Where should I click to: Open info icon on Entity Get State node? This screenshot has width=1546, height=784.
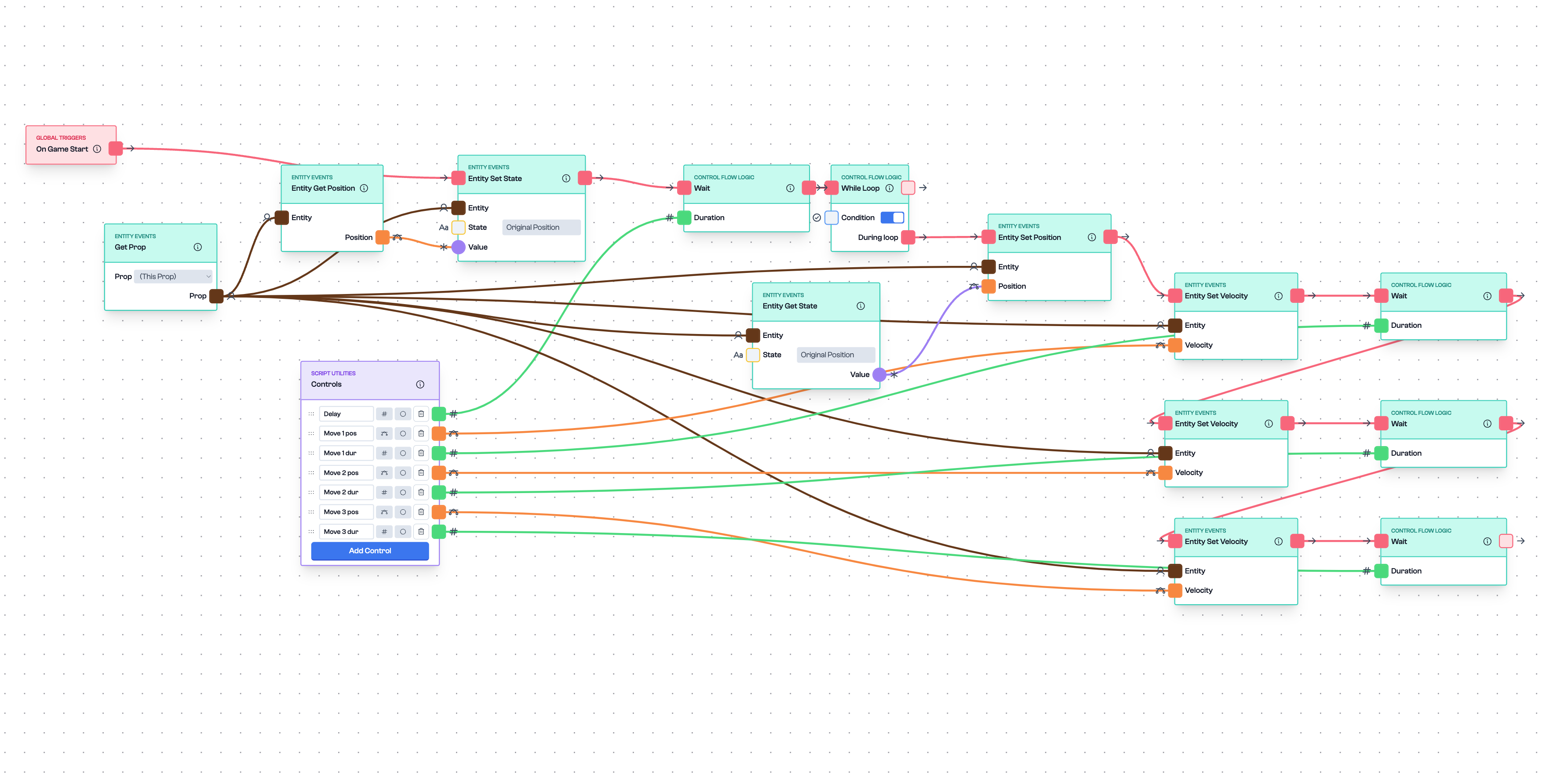(x=861, y=306)
